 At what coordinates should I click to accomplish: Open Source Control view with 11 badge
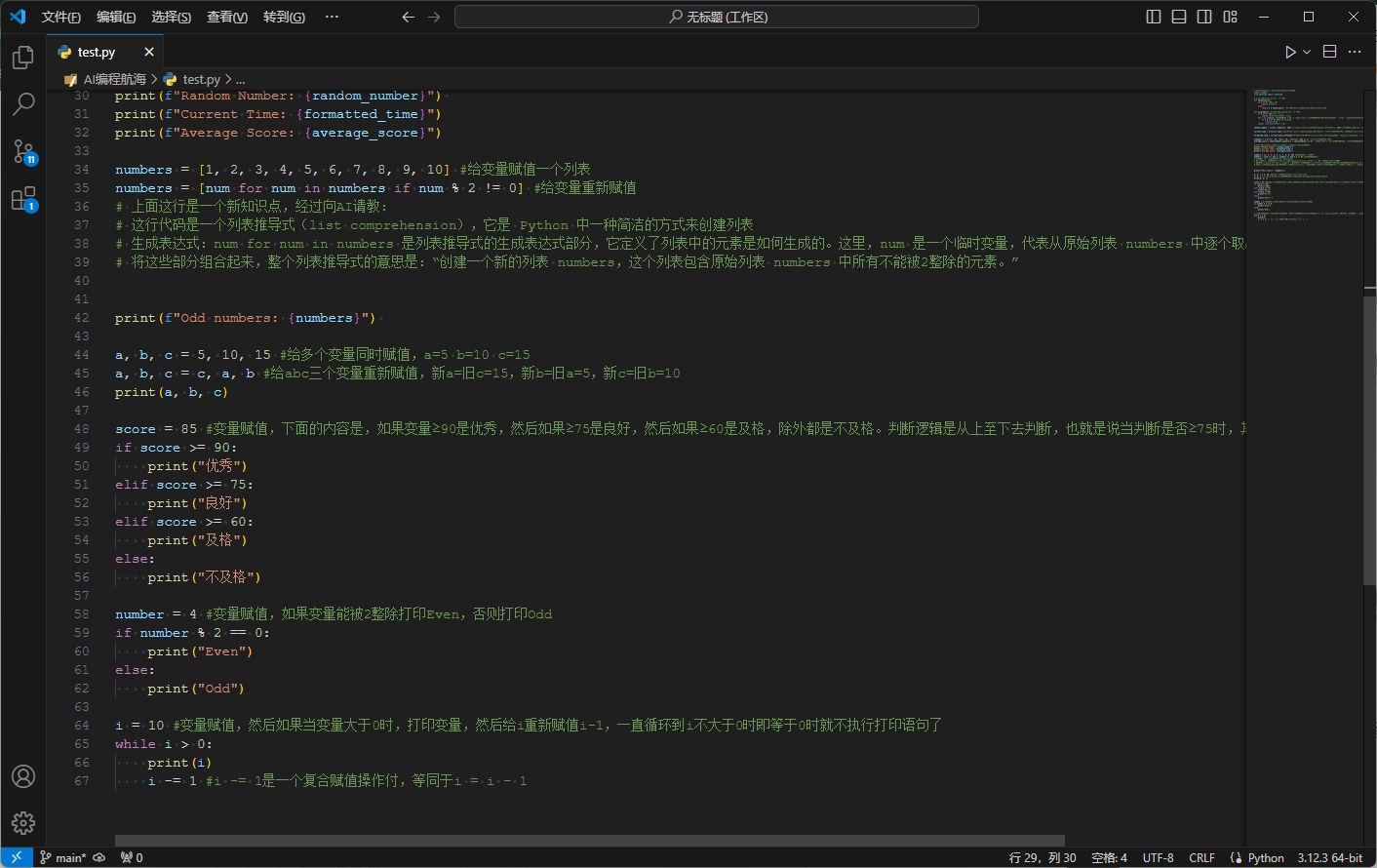pos(23,151)
